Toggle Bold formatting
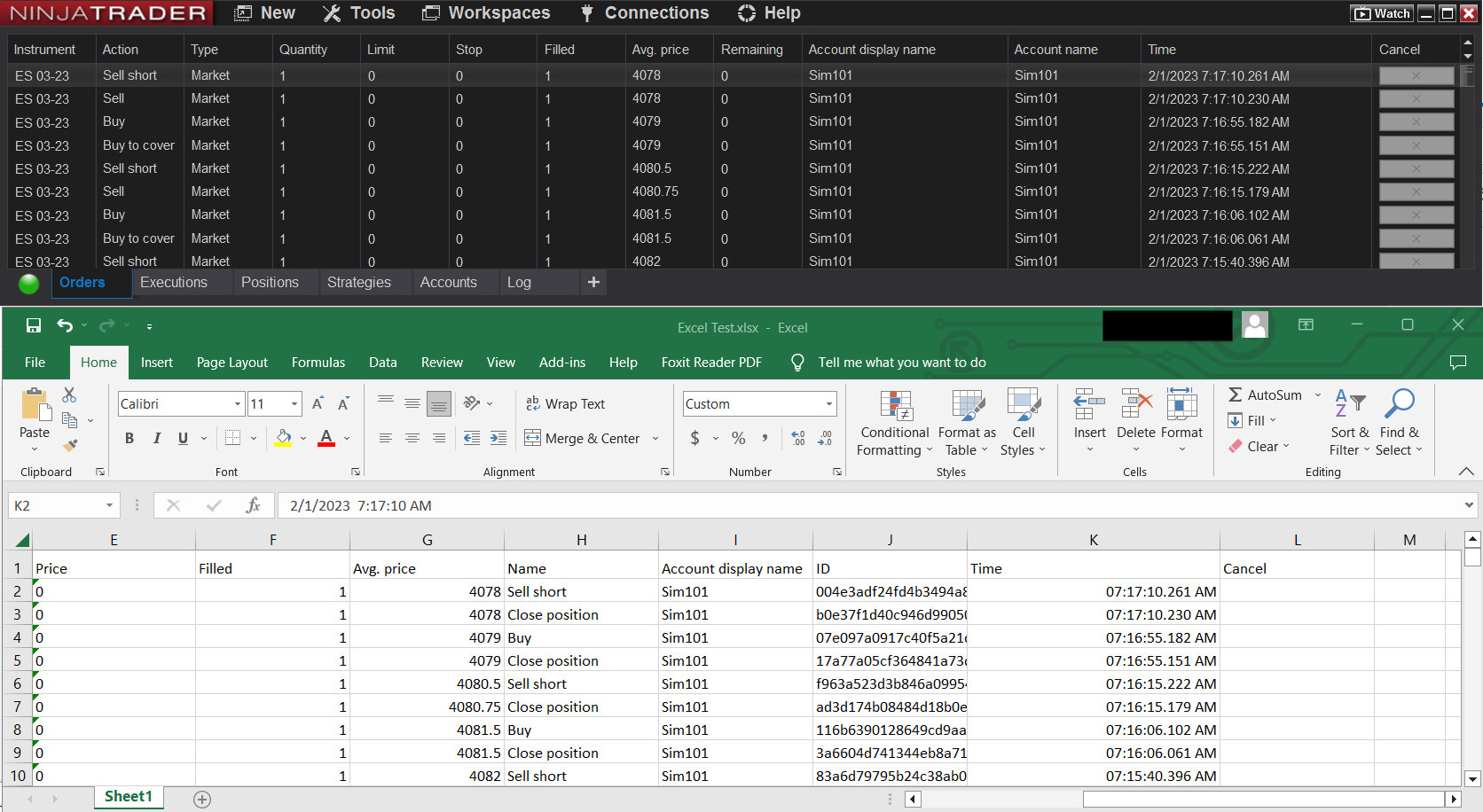This screenshot has width=1483, height=812. (129, 438)
